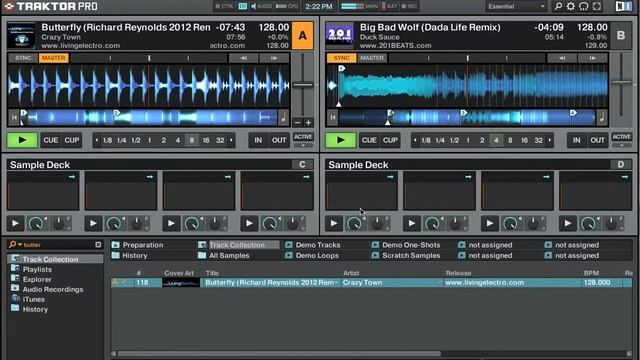This screenshot has height=360, width=640.
Task: Toggle loop ACTIVE on Deck B
Action: (622, 137)
